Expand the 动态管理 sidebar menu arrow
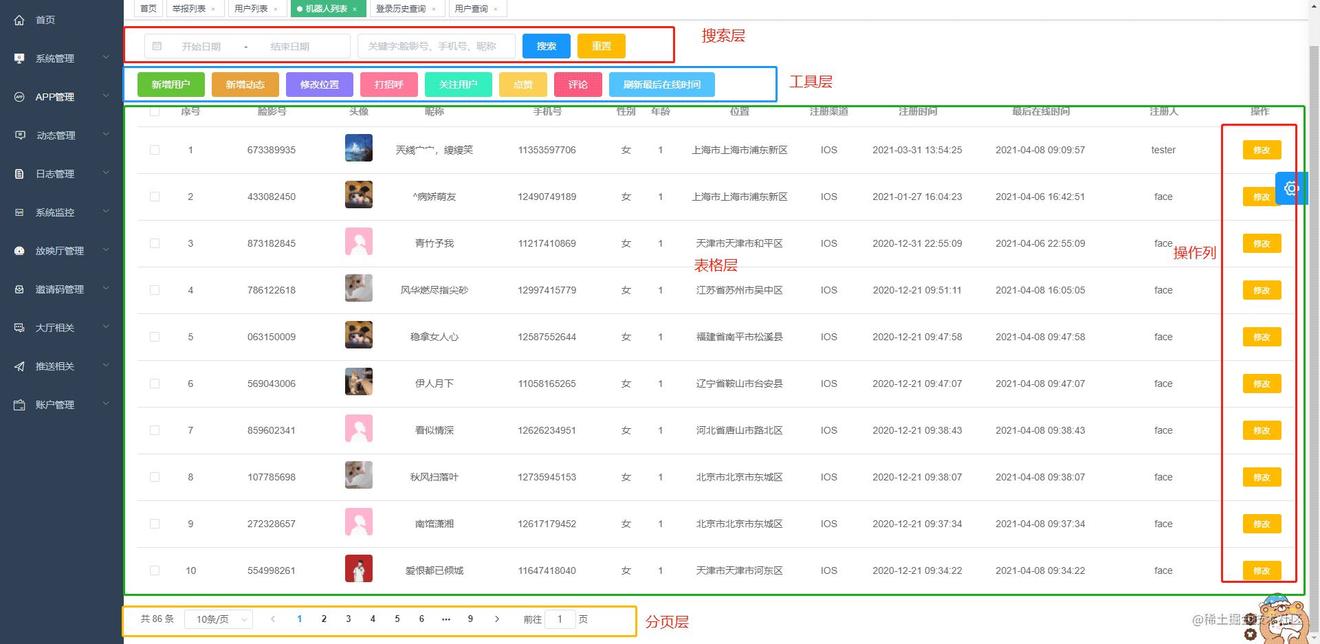Viewport: 1320px width, 644px height. point(106,135)
